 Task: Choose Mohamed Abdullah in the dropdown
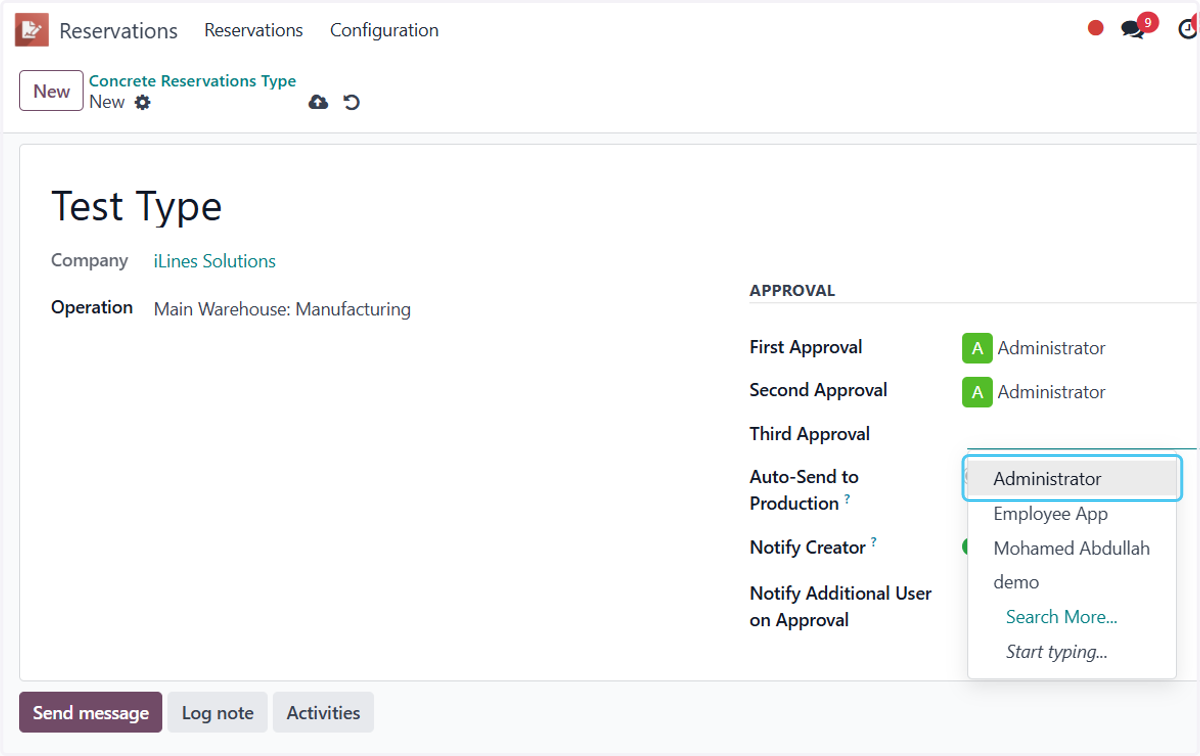[1072, 548]
